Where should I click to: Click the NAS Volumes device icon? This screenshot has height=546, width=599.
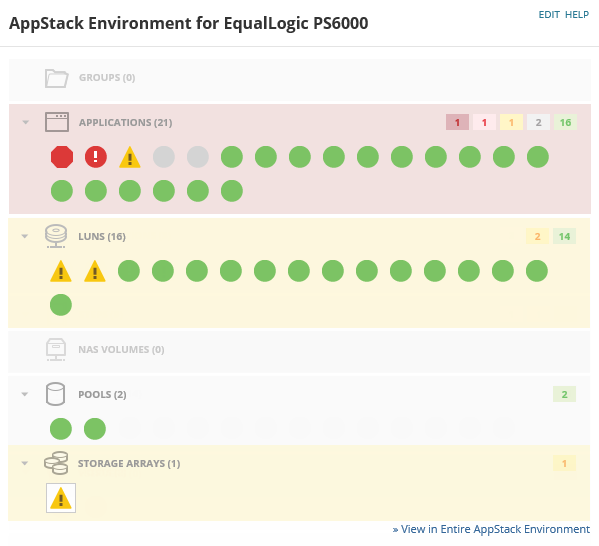pos(56,350)
